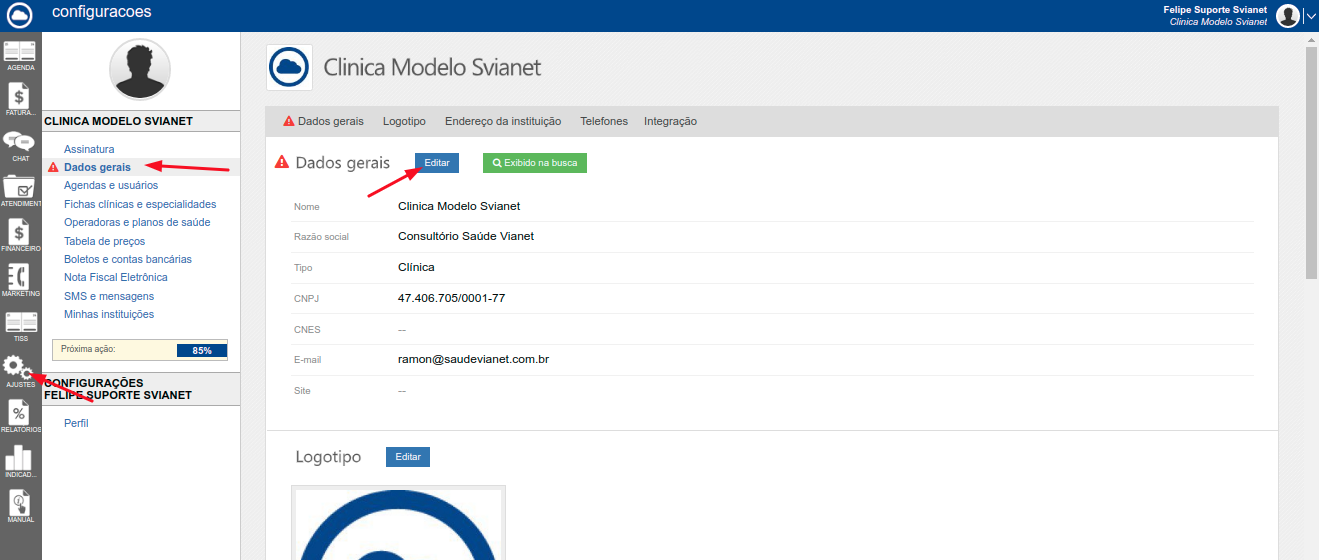This screenshot has width=1319, height=560.
Task: Click the Felipe Suporte Svianet username in header
Action: tap(1215, 9)
